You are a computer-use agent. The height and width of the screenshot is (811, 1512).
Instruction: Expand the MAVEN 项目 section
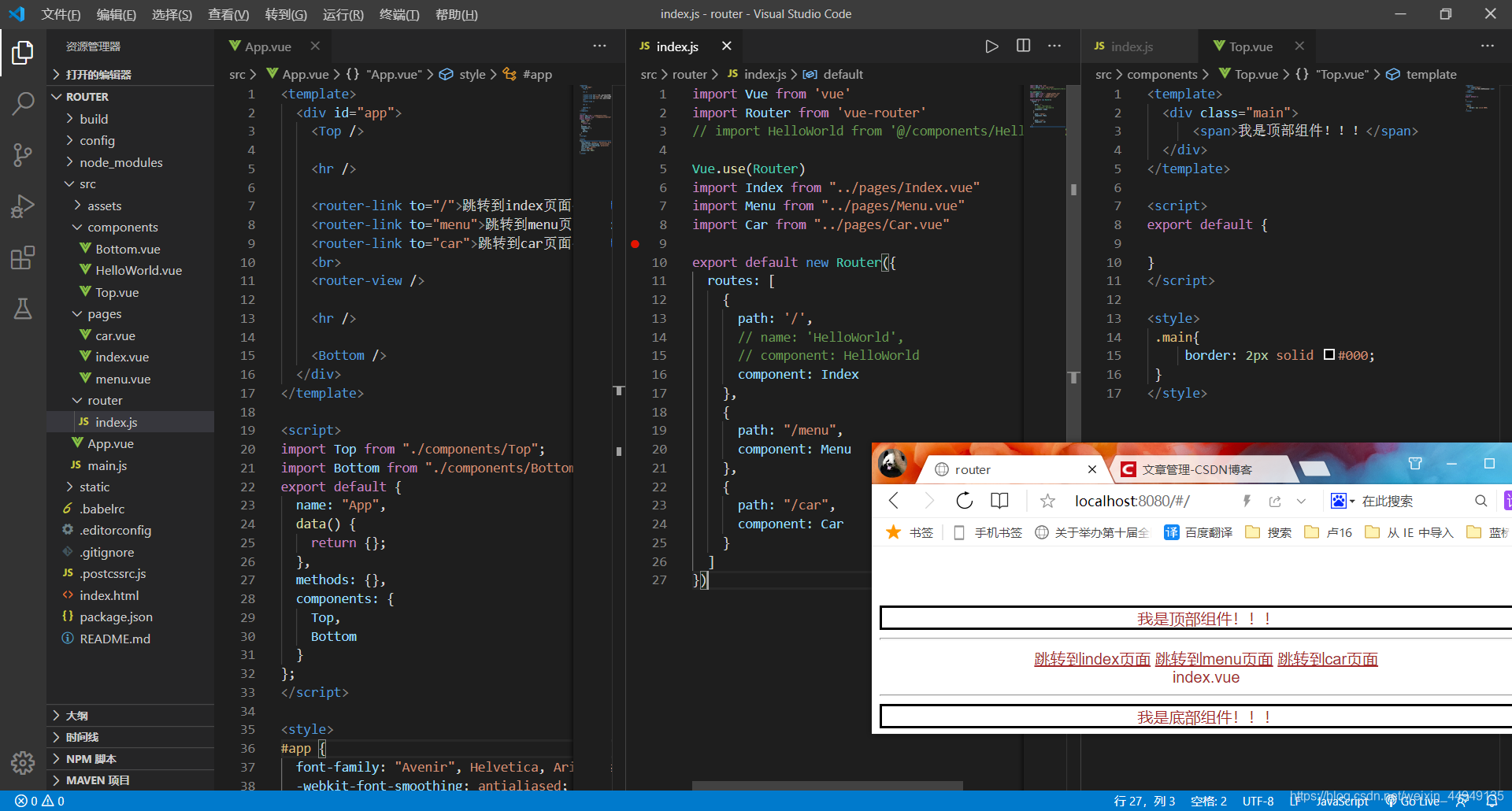pos(131,780)
